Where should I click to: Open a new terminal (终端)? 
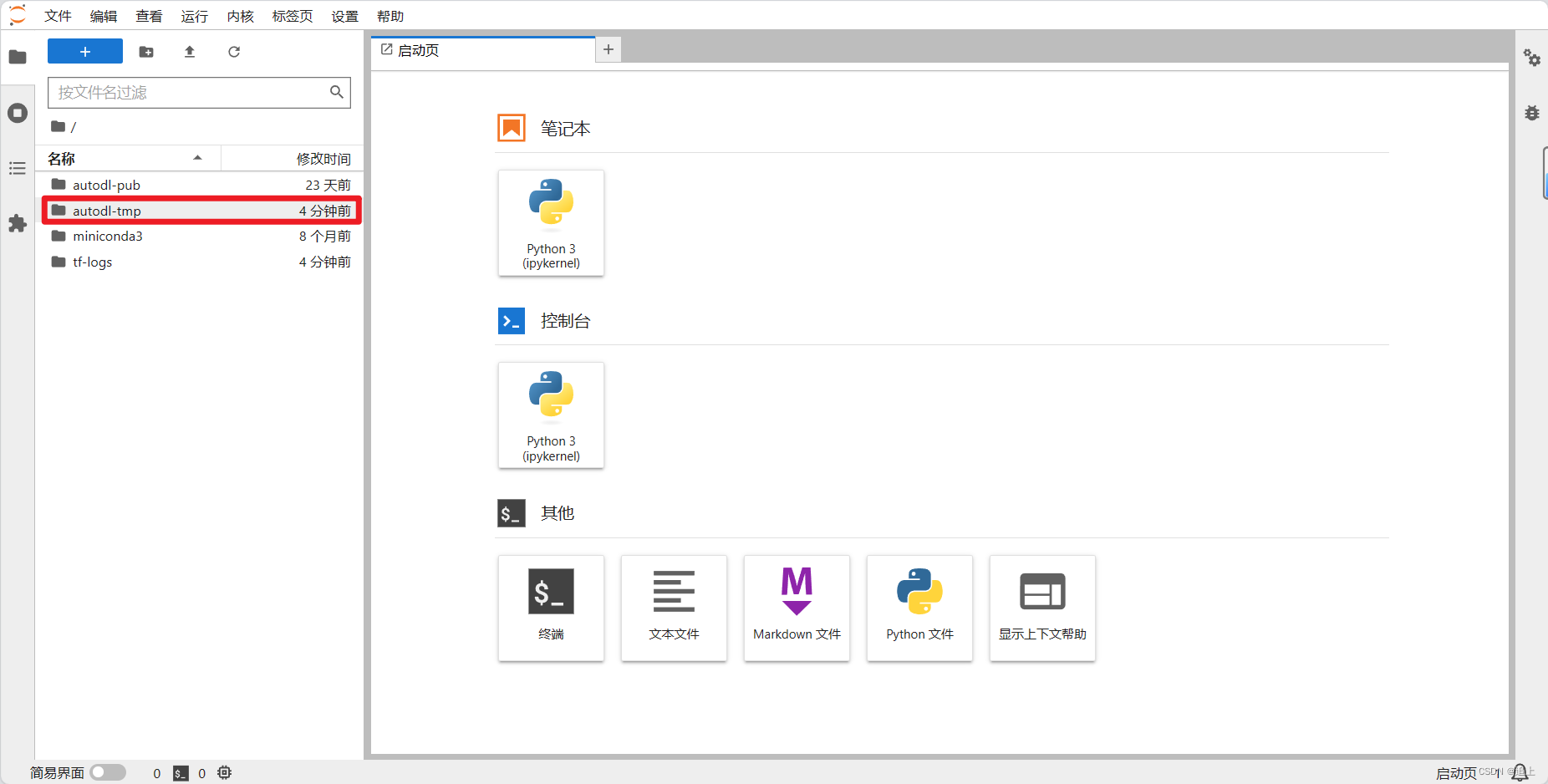click(551, 608)
